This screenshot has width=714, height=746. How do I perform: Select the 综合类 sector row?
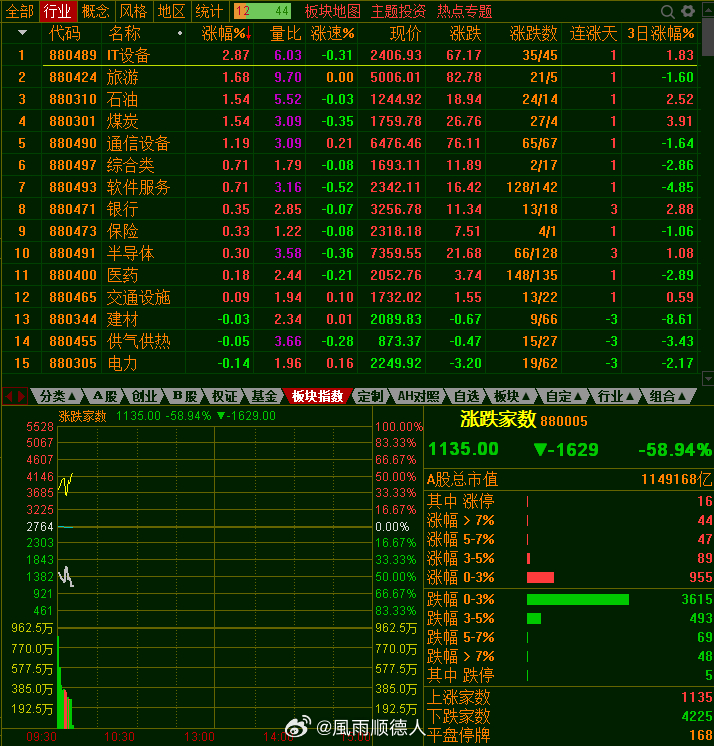pyautogui.click(x=350, y=165)
